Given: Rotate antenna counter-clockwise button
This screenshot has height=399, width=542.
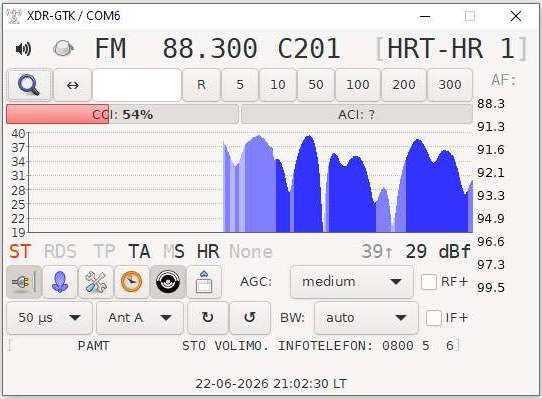Looking at the screenshot, I should 250,318.
